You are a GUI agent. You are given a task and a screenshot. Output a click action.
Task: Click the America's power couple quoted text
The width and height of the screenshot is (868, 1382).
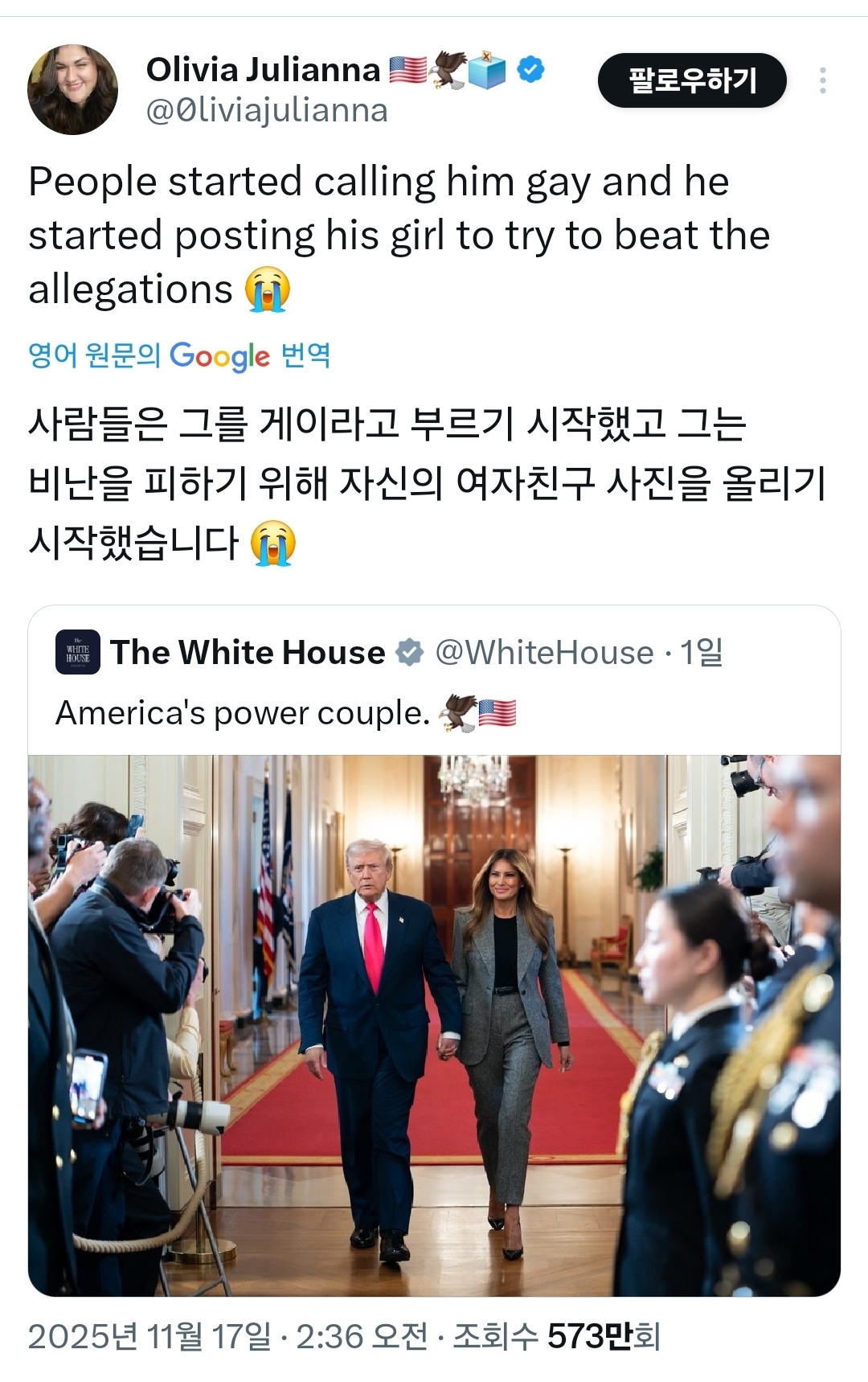(244, 713)
